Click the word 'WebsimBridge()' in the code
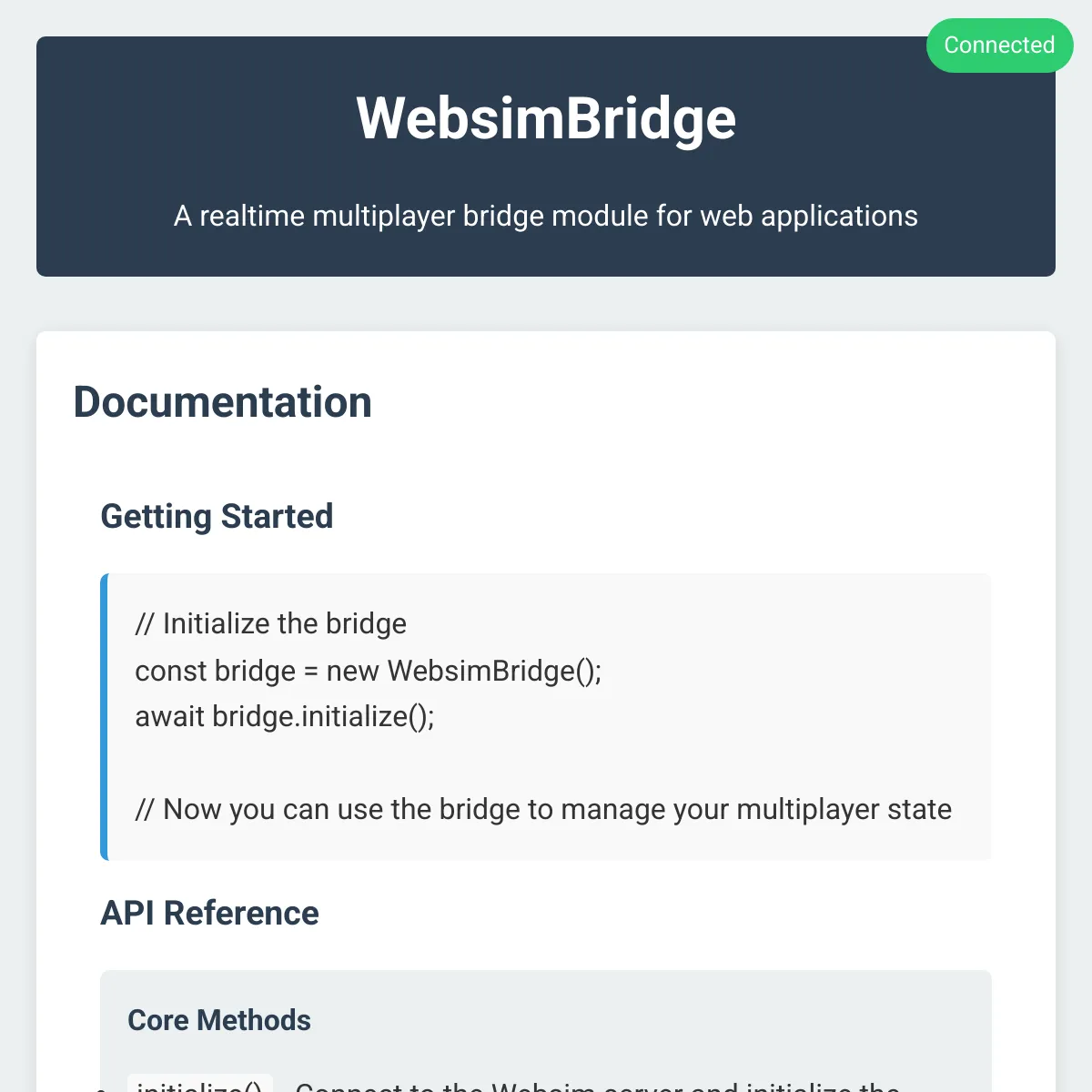1092x1092 pixels. tap(495, 671)
